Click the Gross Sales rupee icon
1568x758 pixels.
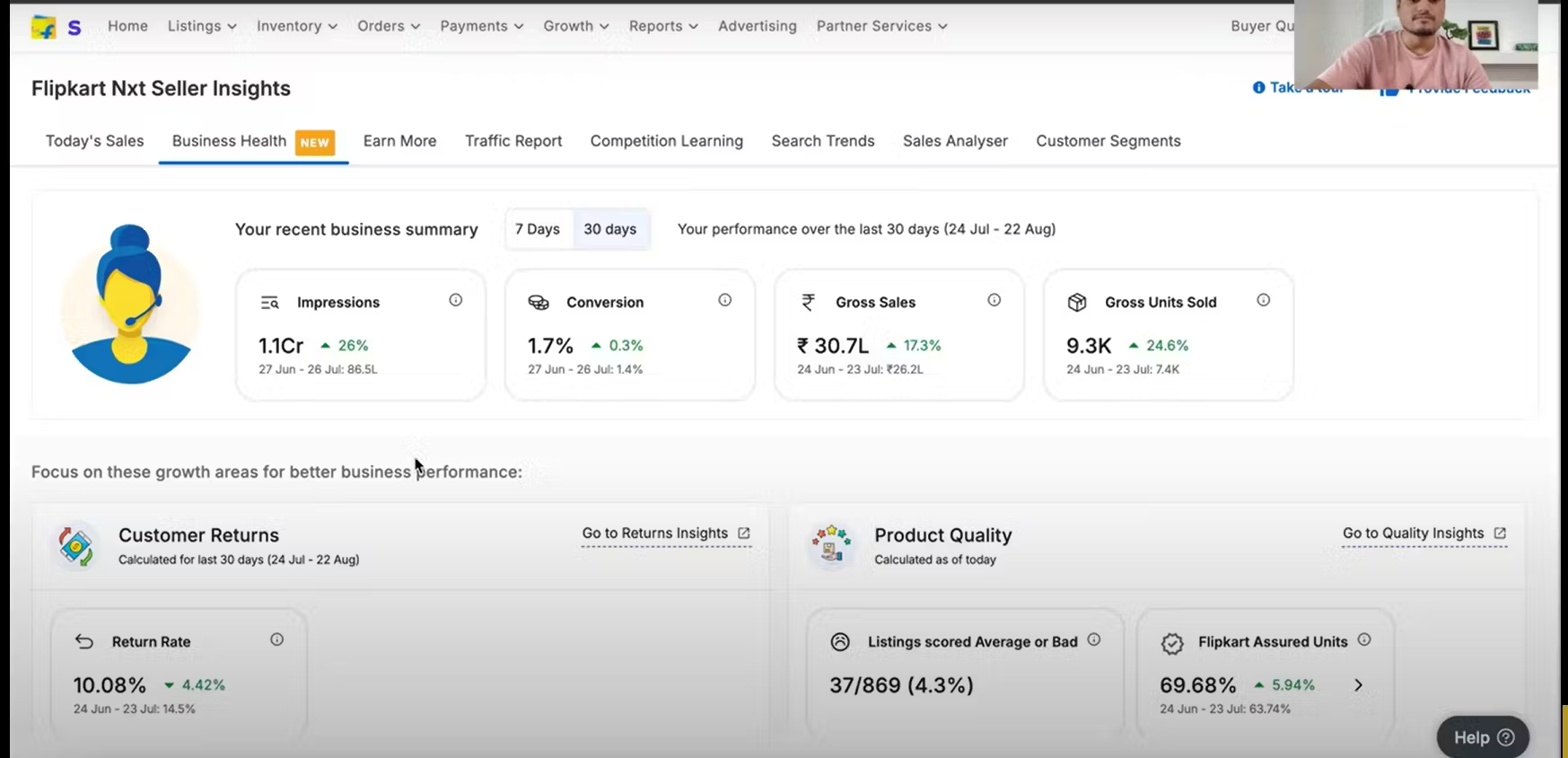808,303
